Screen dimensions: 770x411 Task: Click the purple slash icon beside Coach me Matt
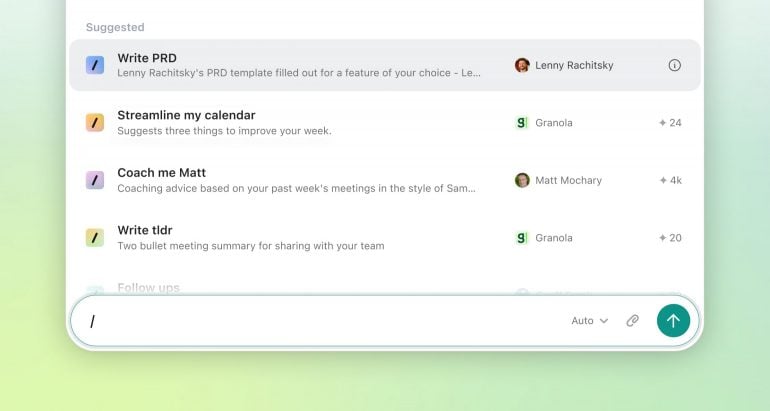coord(95,180)
